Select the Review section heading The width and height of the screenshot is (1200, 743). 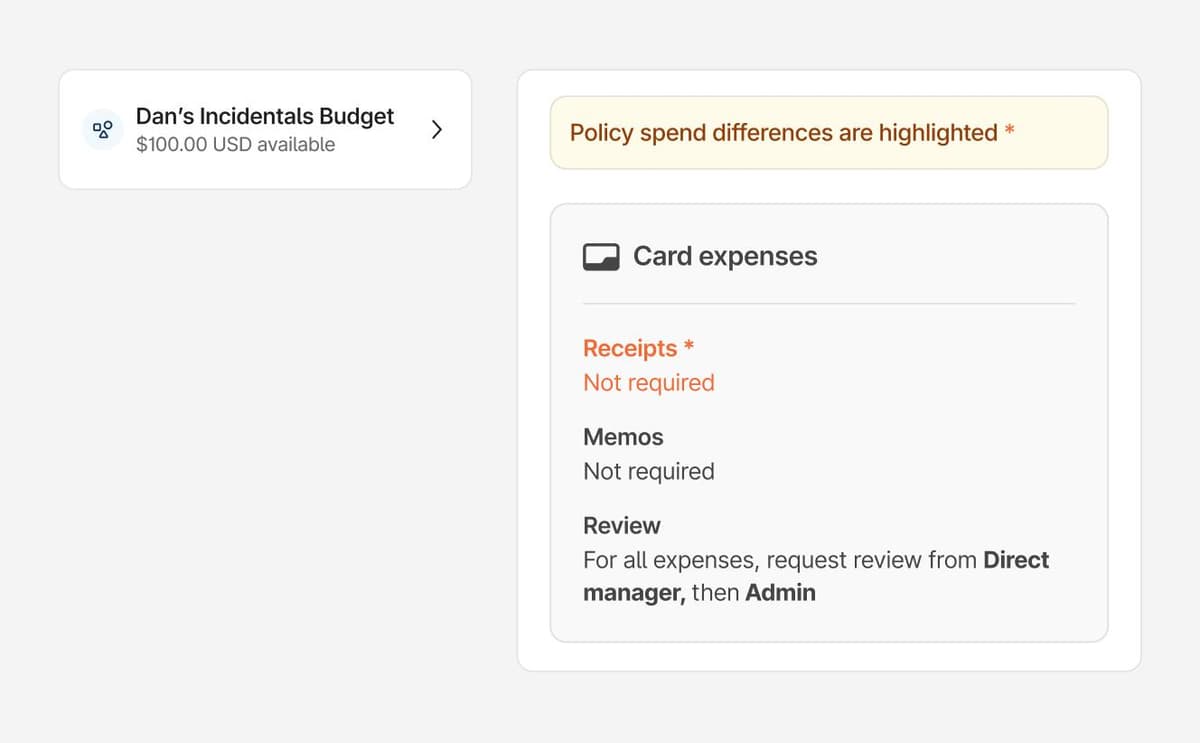point(621,525)
